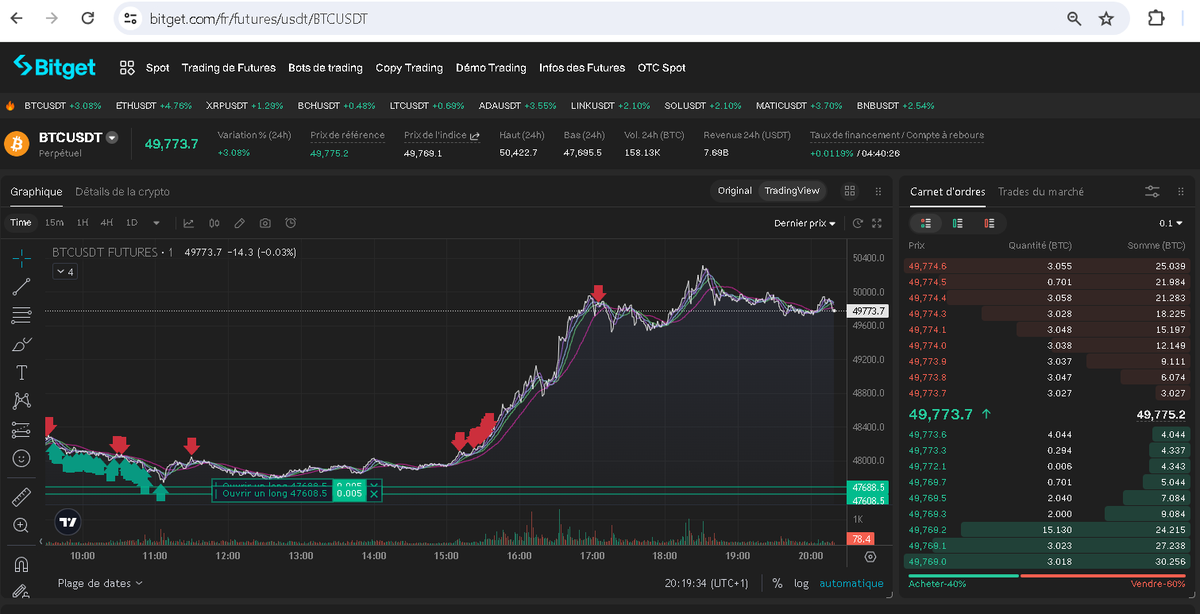Open the price alert clock icon
Image resolution: width=1200 pixels, height=614 pixels.
(x=290, y=223)
